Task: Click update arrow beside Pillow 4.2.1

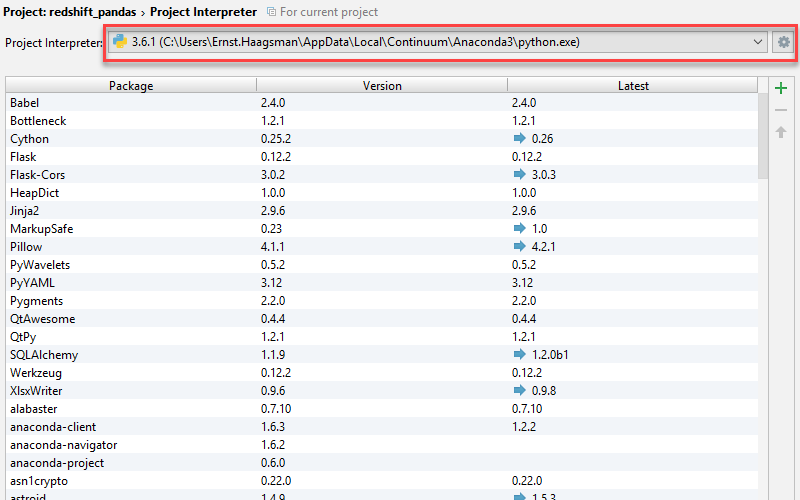Action: click(519, 246)
